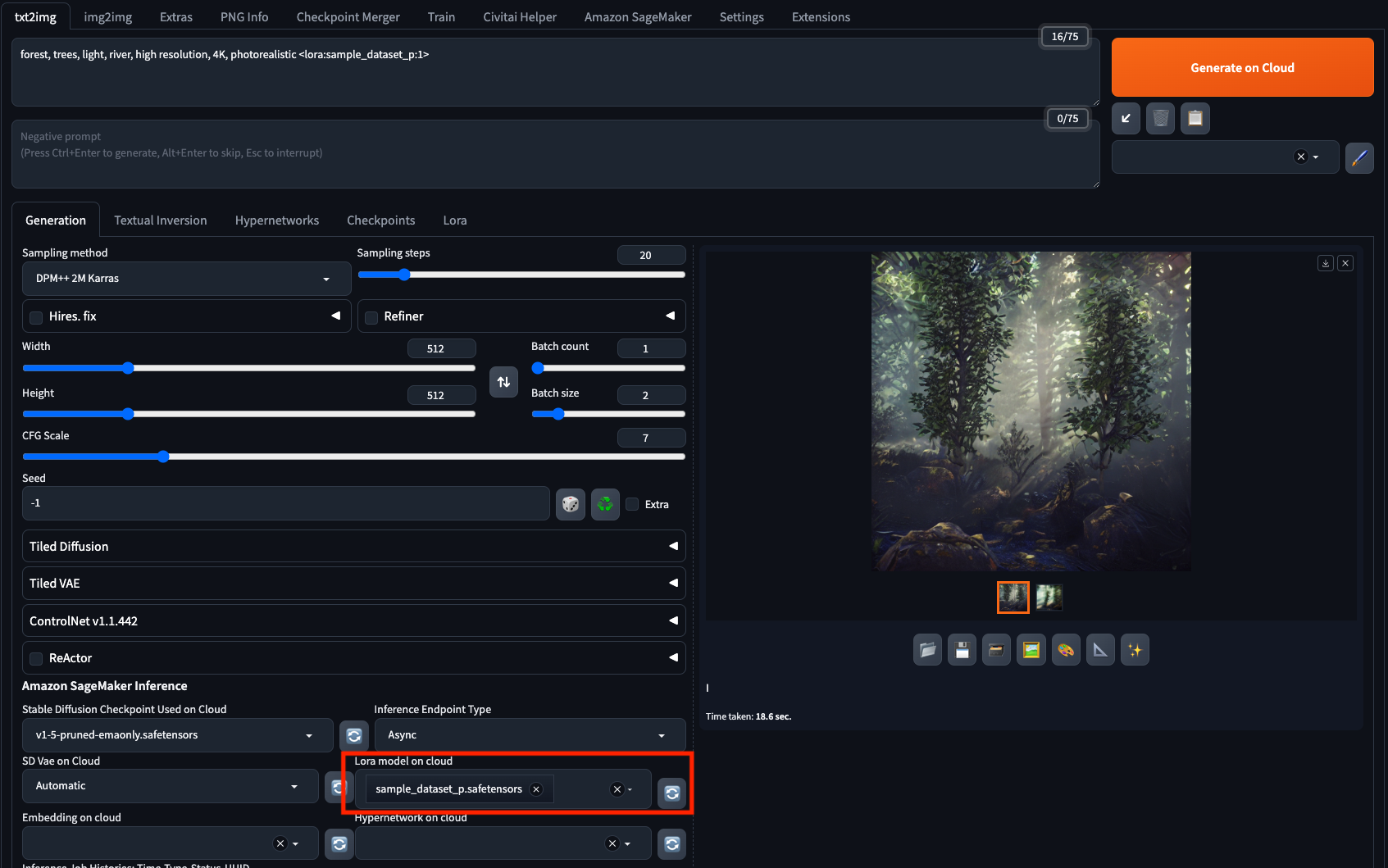Viewport: 1388px width, 868px height.
Task: Click the arrow icon to read prompt parameters
Action: (x=1126, y=118)
